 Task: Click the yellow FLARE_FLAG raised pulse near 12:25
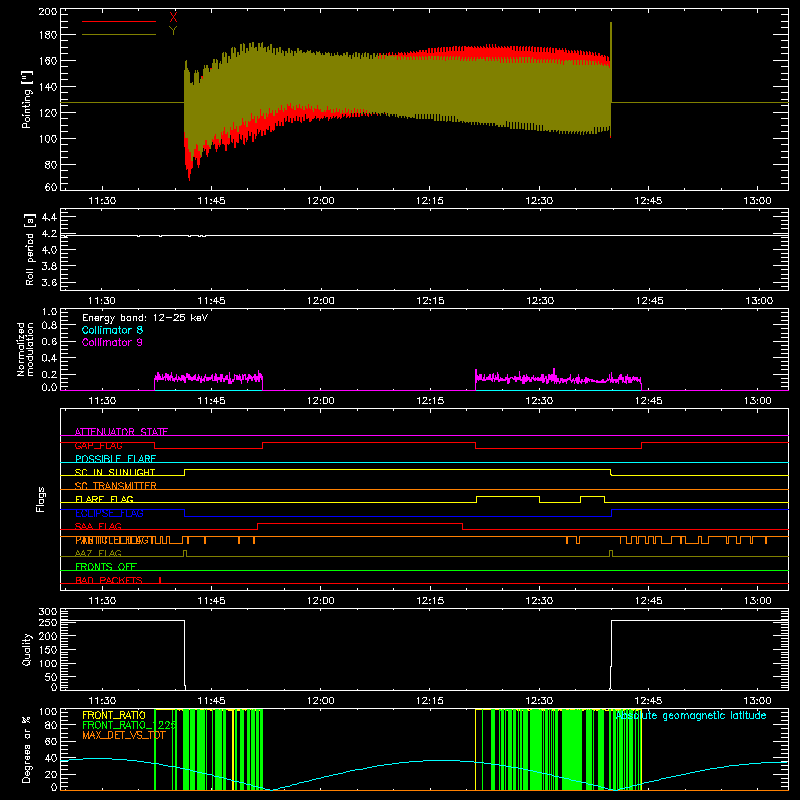(x=508, y=497)
